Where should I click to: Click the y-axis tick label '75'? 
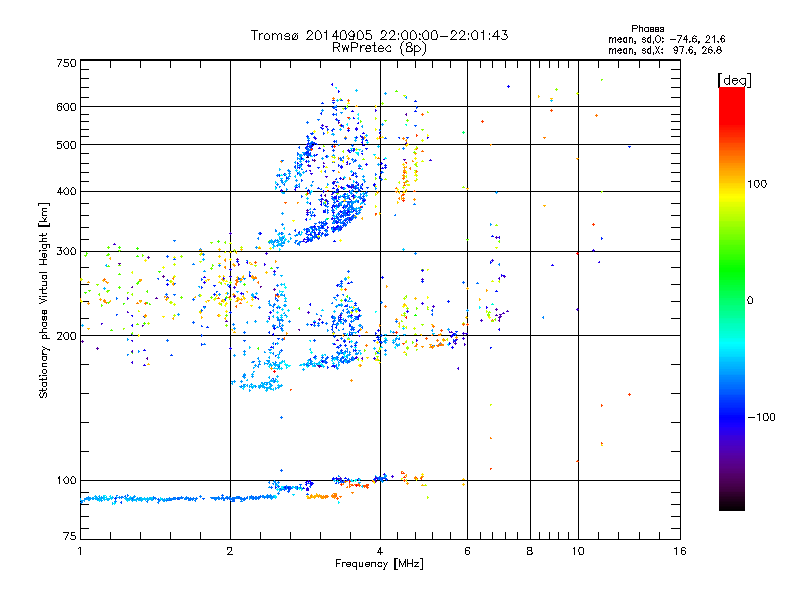(70, 536)
